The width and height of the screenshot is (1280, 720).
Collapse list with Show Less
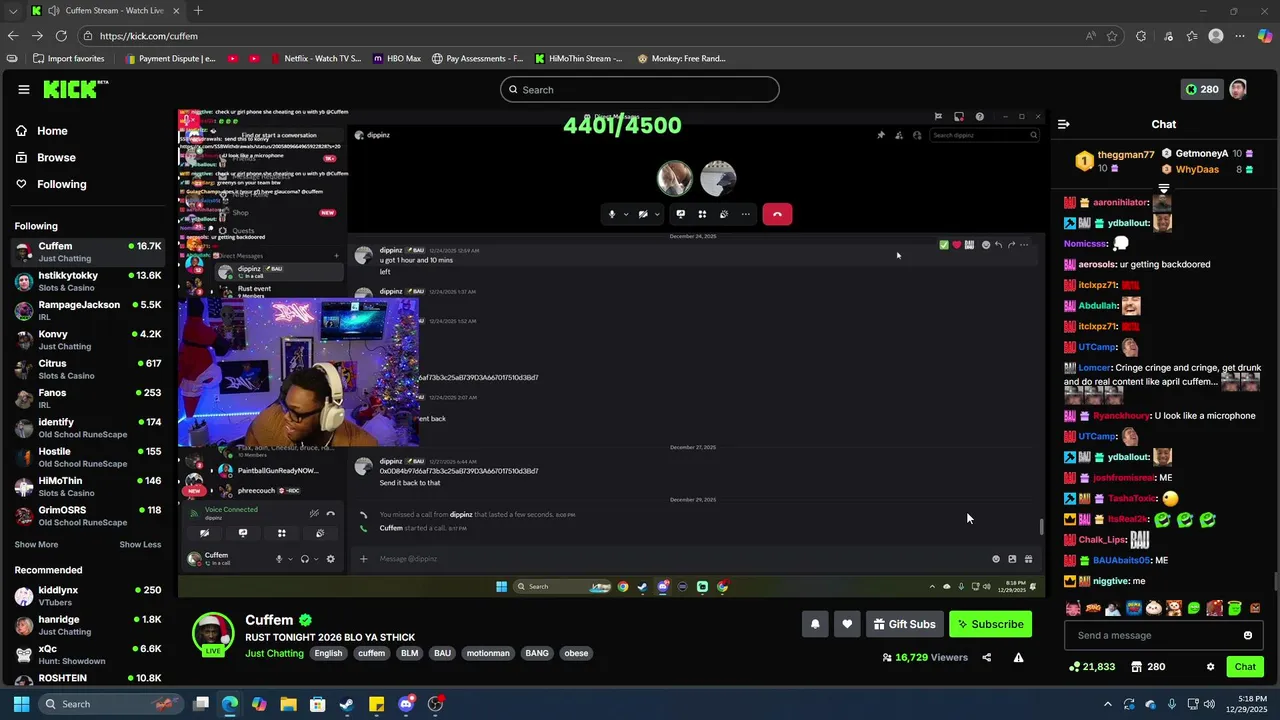140,545
